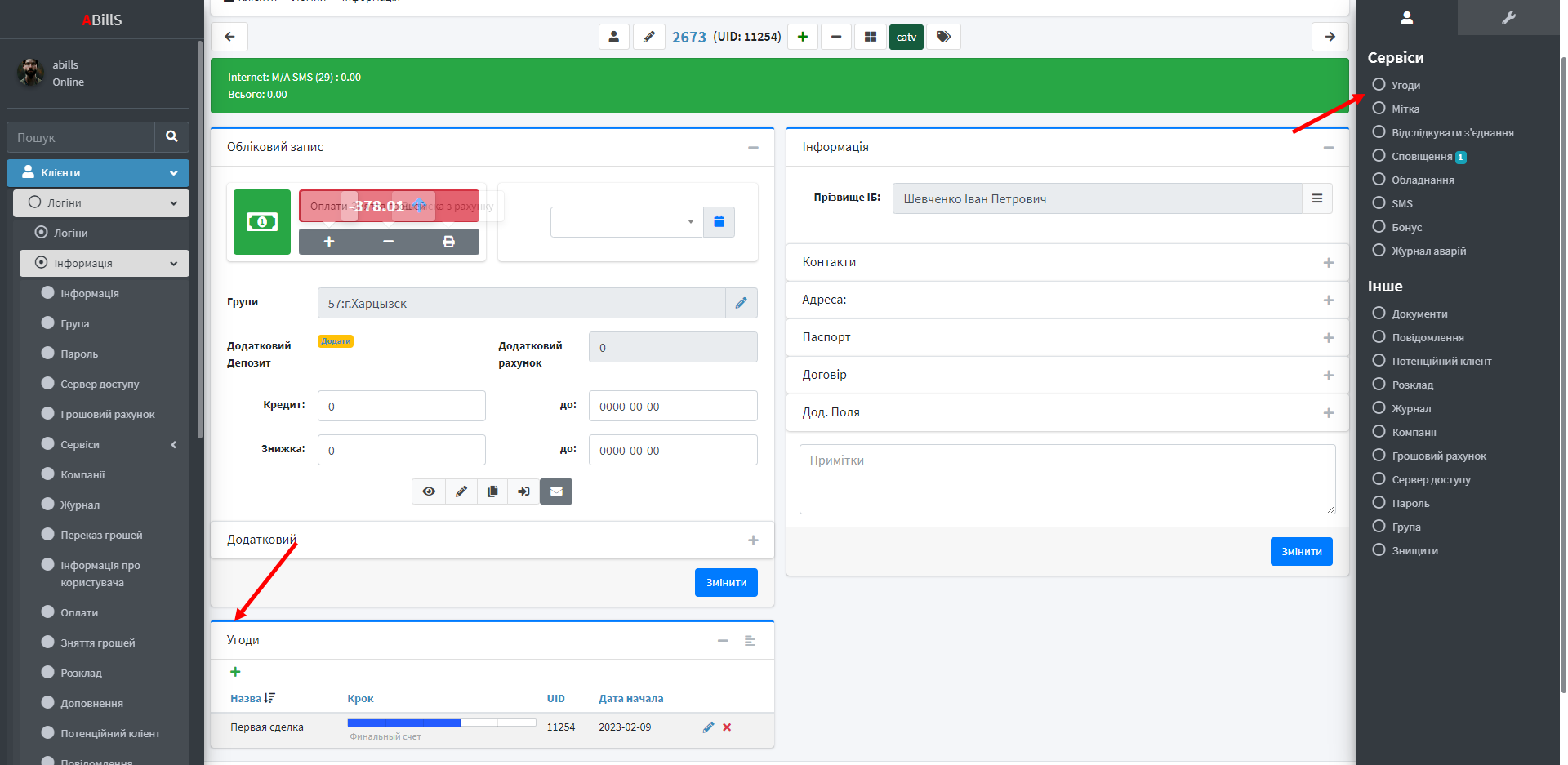Expand the Контакти section

[1328, 263]
